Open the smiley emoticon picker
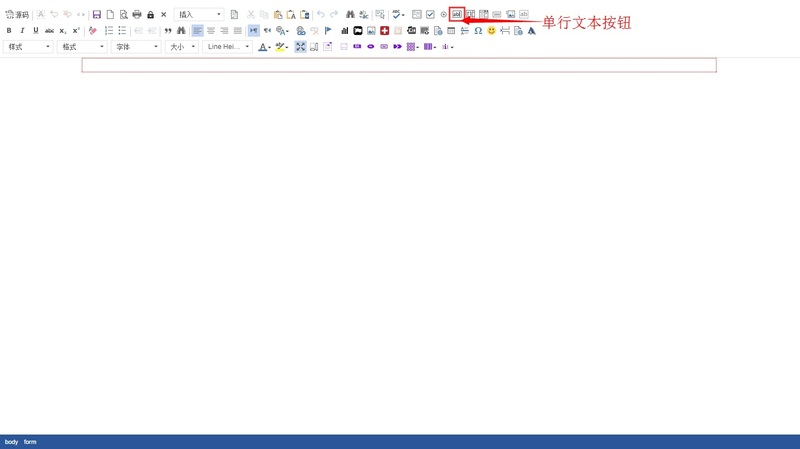This screenshot has width=800, height=449. click(x=491, y=31)
